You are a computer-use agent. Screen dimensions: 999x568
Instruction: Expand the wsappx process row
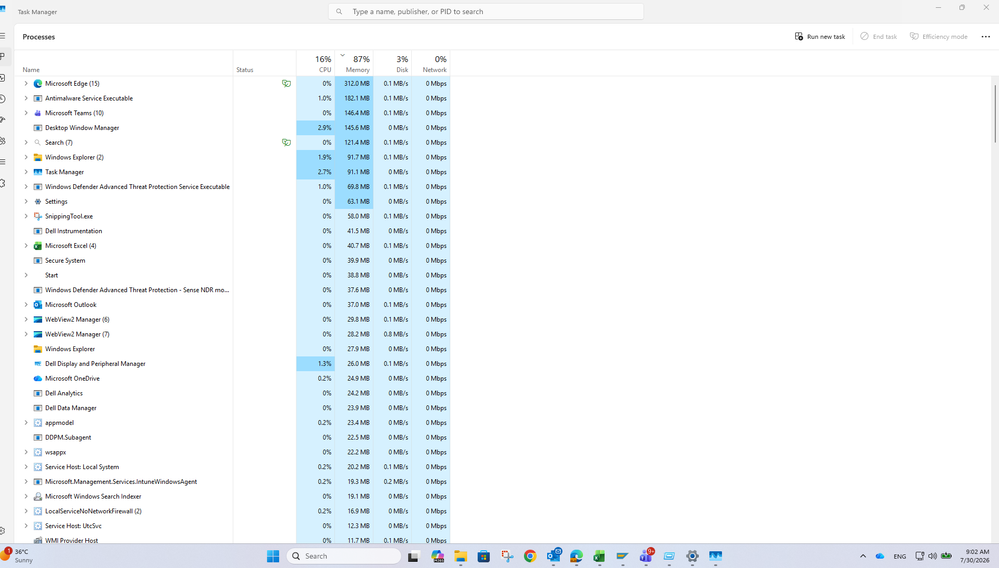[26, 452]
